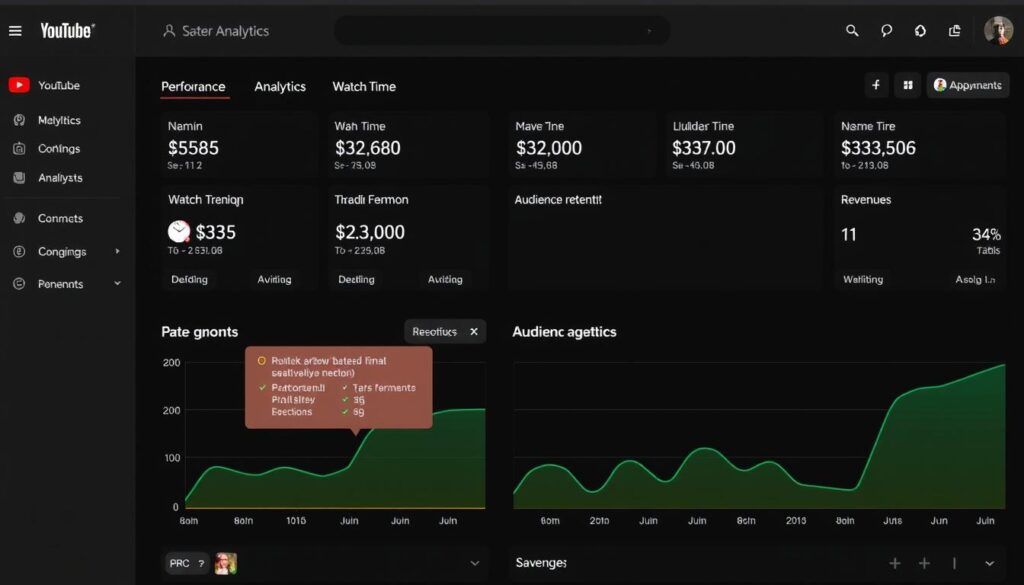Toggle the Patortentil checkmark in chart tooltip

263,388
